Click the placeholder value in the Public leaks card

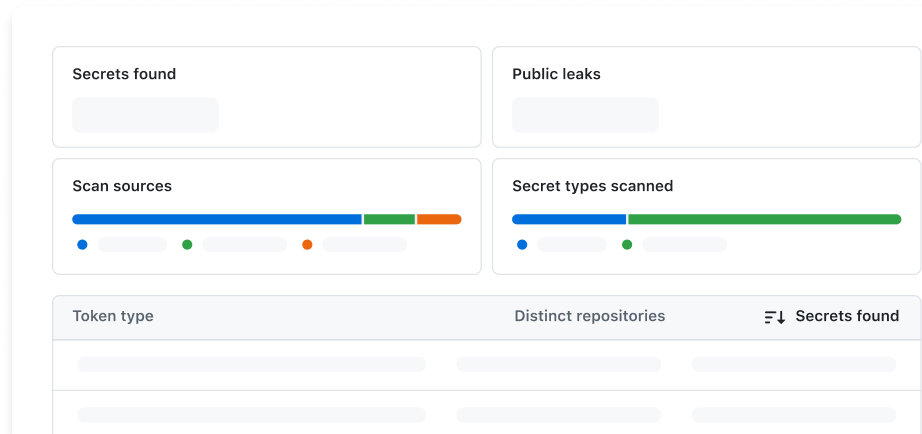[x=585, y=115]
